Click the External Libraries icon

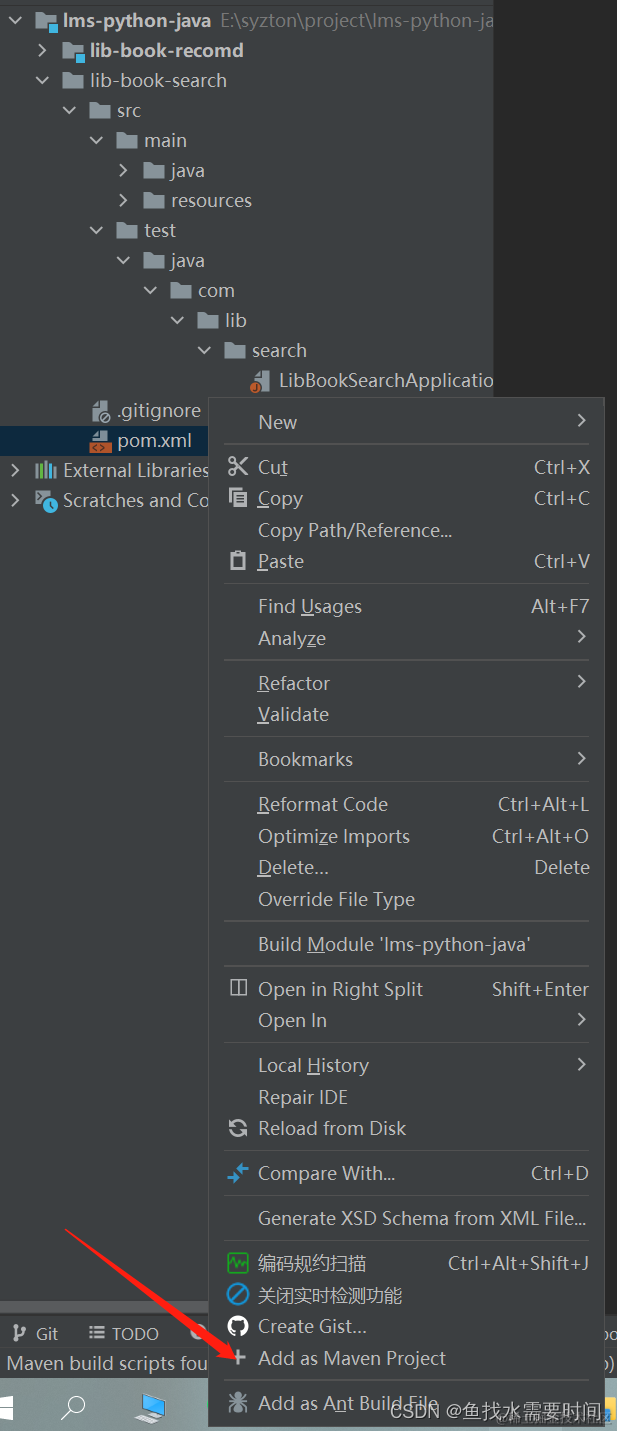46,470
